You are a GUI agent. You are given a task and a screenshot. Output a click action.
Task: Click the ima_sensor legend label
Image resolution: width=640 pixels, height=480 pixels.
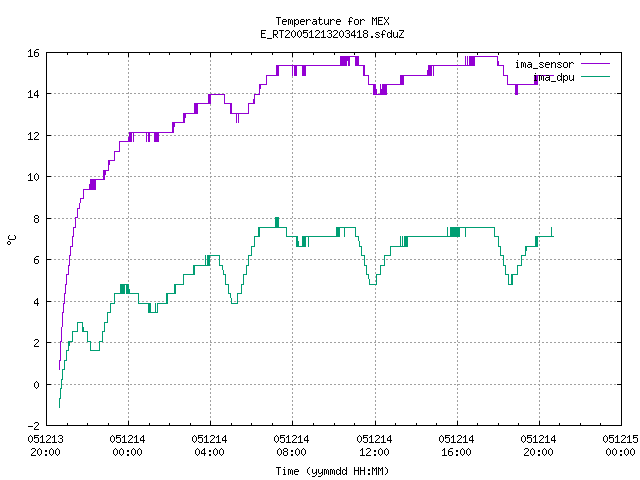pyautogui.click(x=544, y=64)
